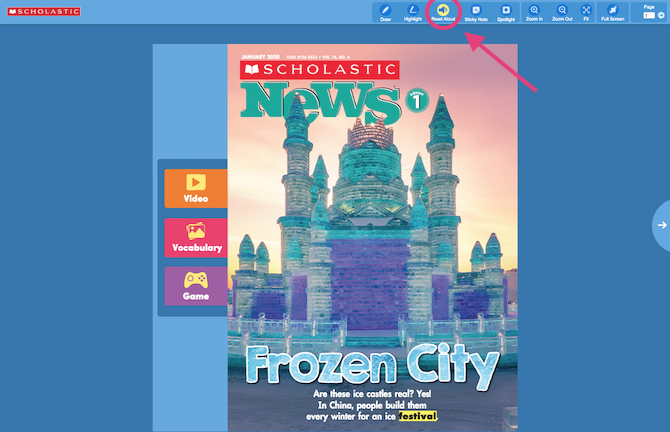Click the Zoom Out magnifier
The width and height of the screenshot is (670, 432).
[562, 12]
